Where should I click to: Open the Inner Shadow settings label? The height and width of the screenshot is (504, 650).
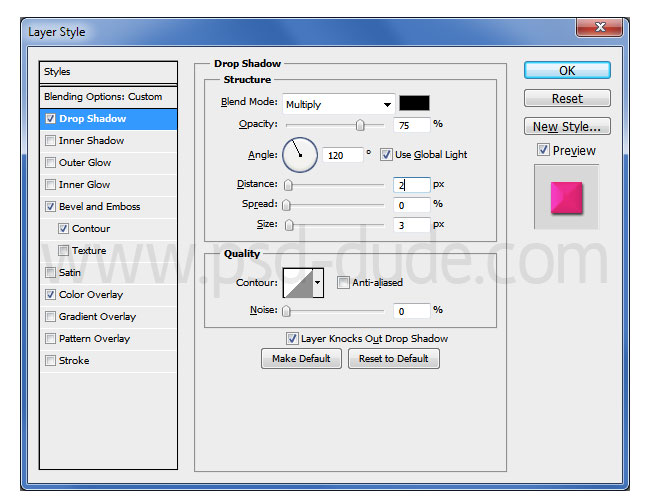[91, 141]
